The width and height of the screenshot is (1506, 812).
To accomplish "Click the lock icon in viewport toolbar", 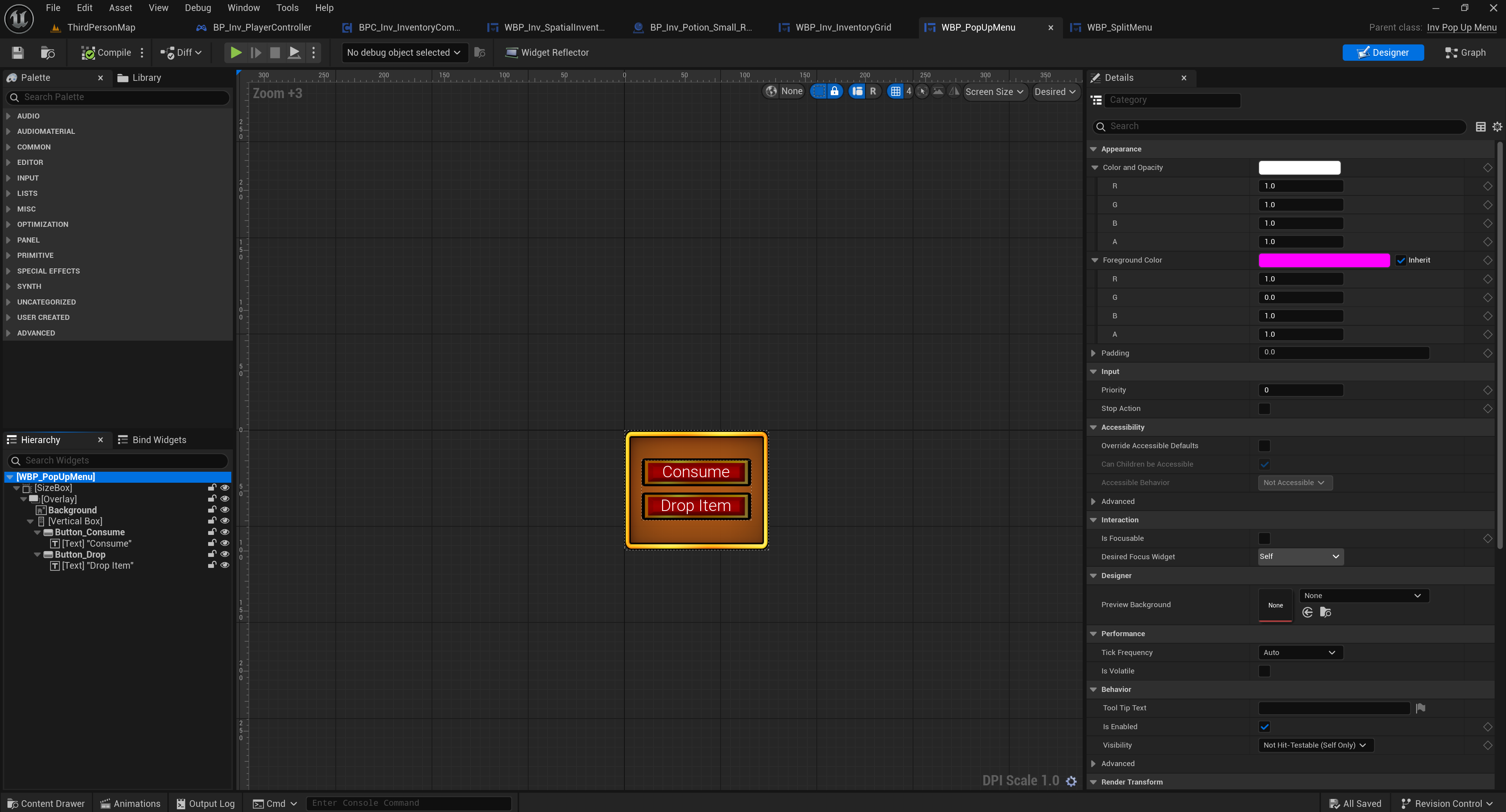I will pos(834,91).
